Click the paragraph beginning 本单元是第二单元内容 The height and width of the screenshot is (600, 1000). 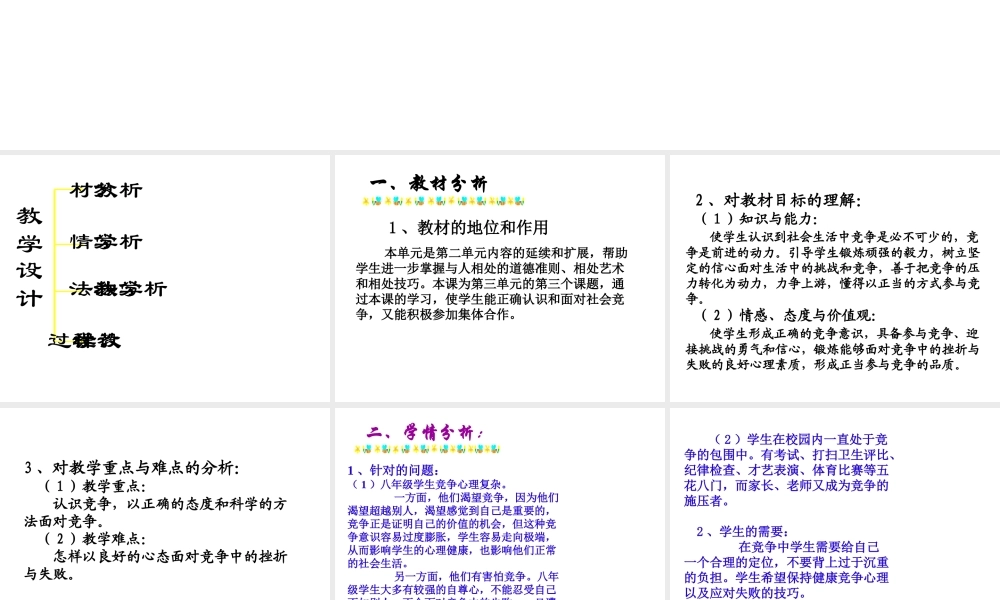[x=491, y=284]
